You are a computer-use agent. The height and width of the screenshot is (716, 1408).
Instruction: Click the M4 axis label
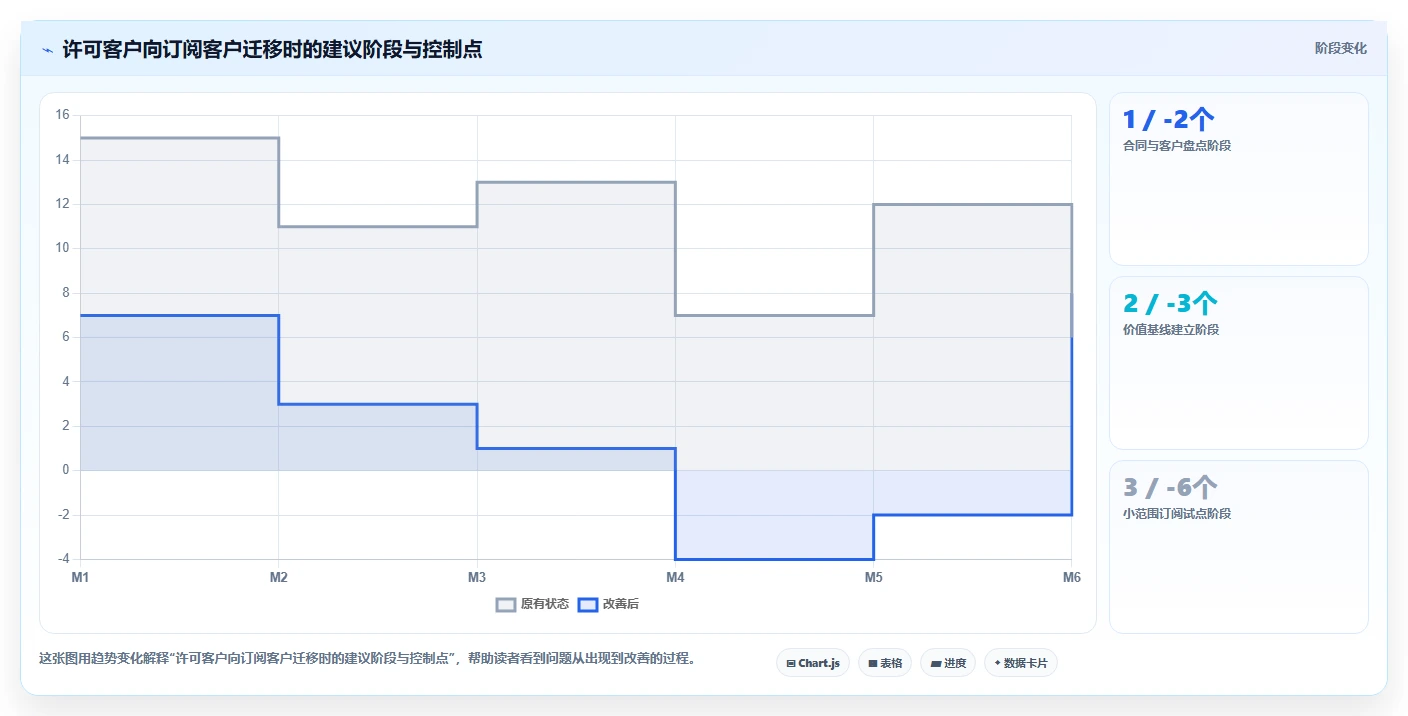675,577
